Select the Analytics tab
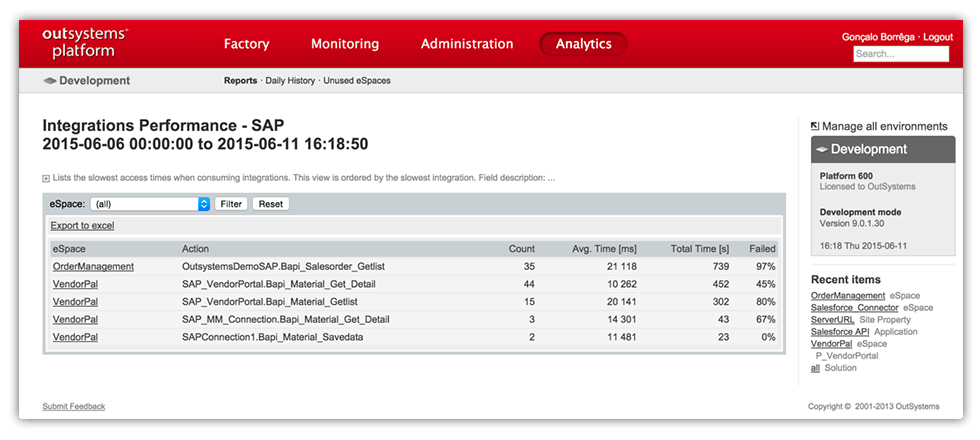Image resolution: width=980 pixels, height=440 pixels. [583, 44]
